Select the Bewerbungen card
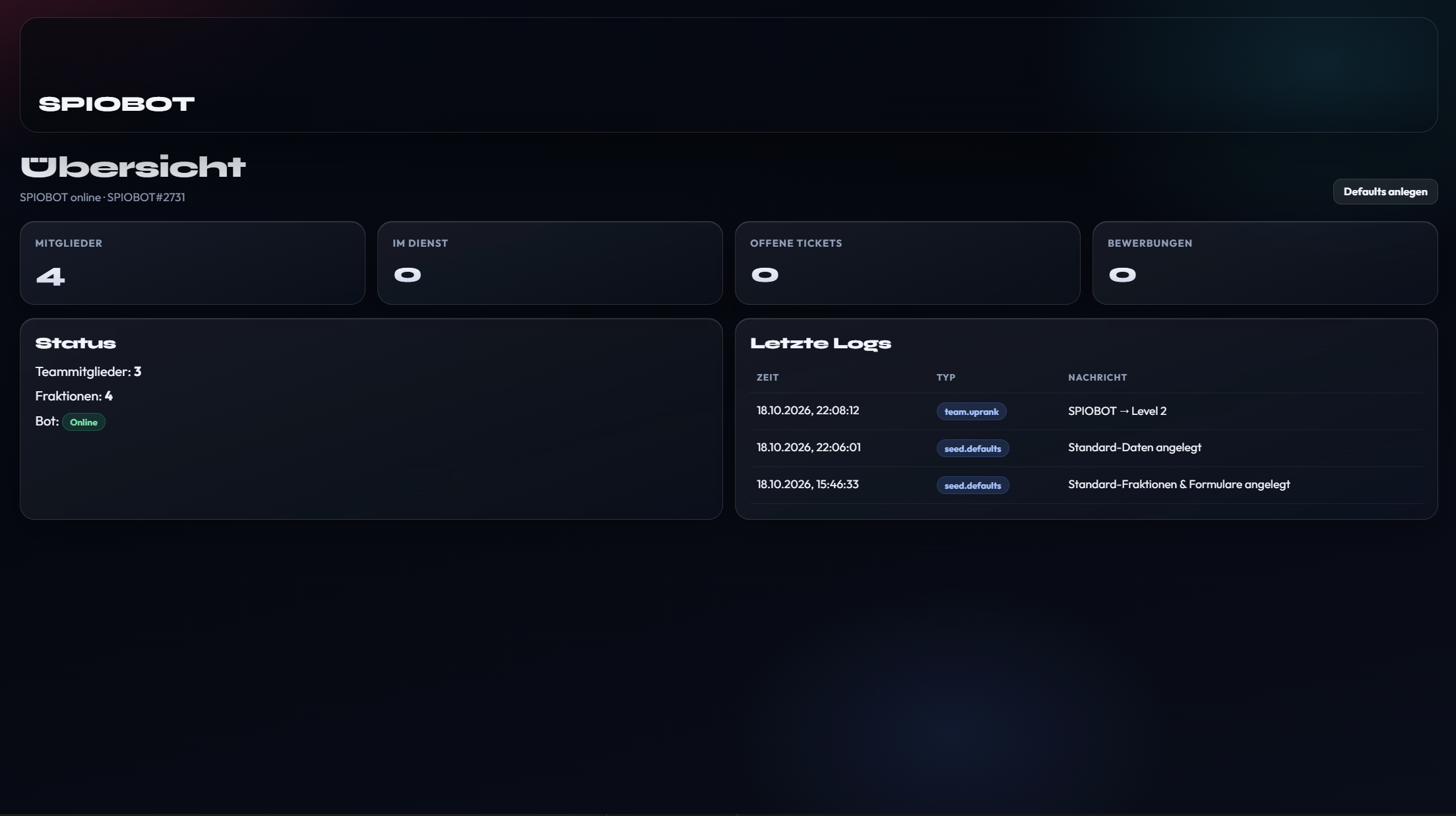Image resolution: width=1456 pixels, height=816 pixels. click(1265, 263)
